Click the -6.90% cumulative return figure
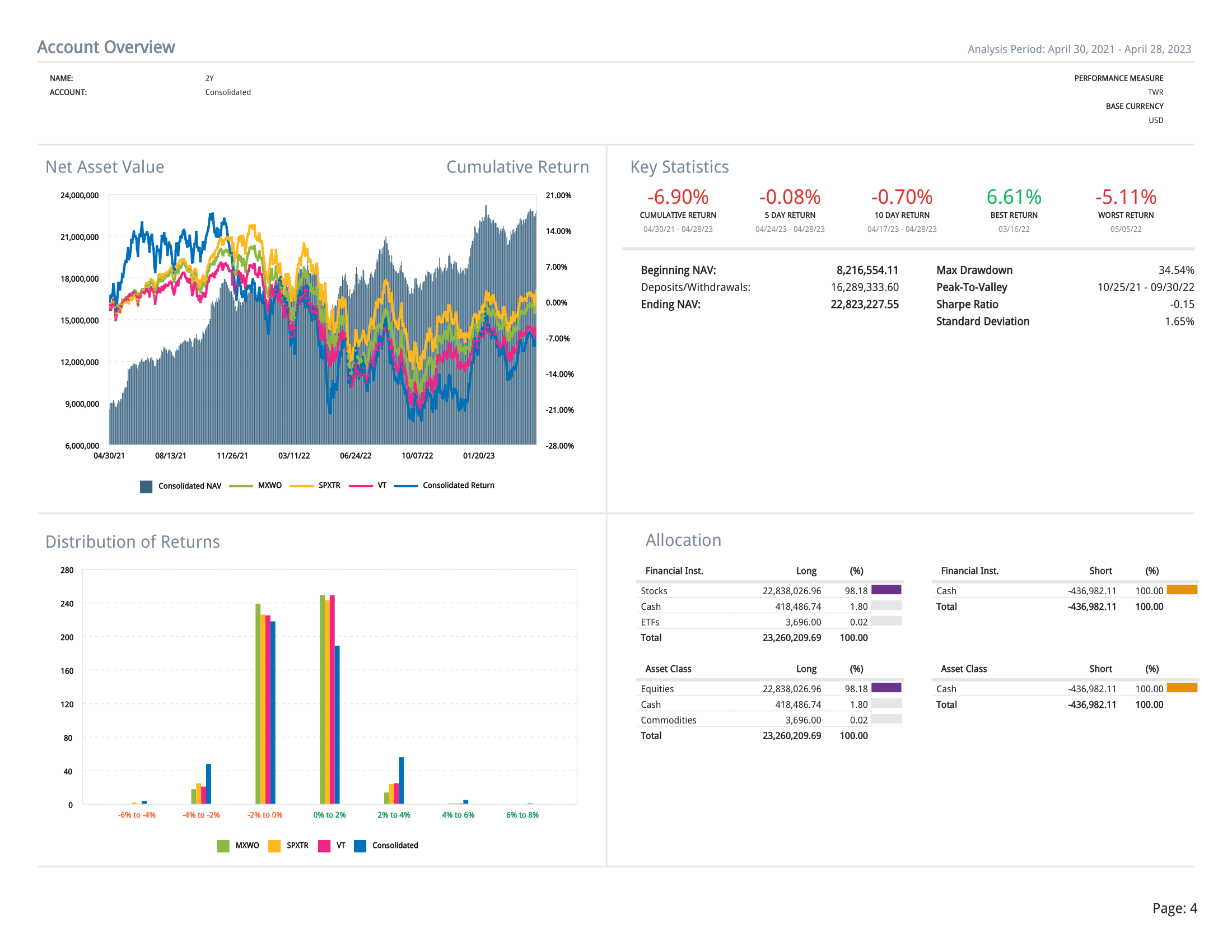 678,197
